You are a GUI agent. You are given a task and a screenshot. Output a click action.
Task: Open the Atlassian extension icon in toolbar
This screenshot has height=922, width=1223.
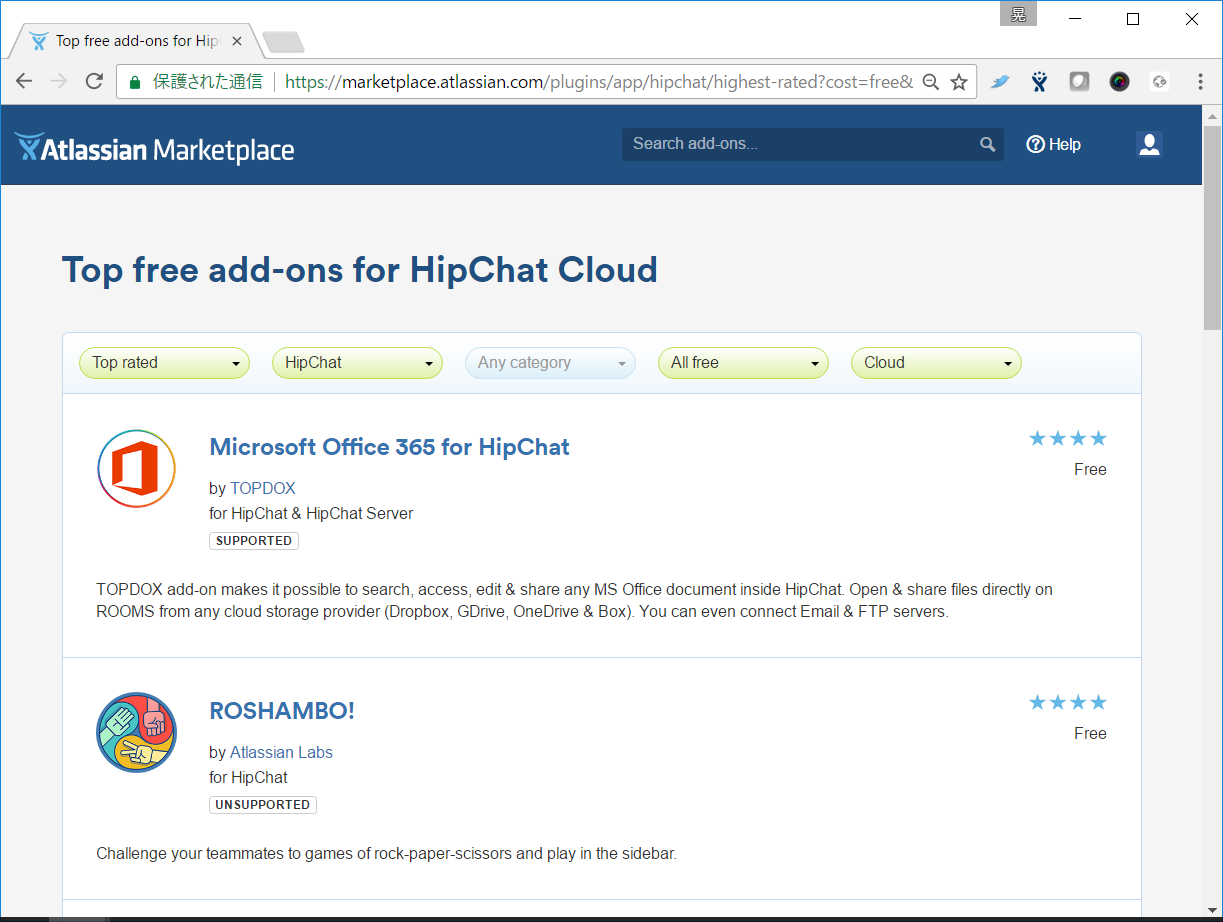(1040, 82)
